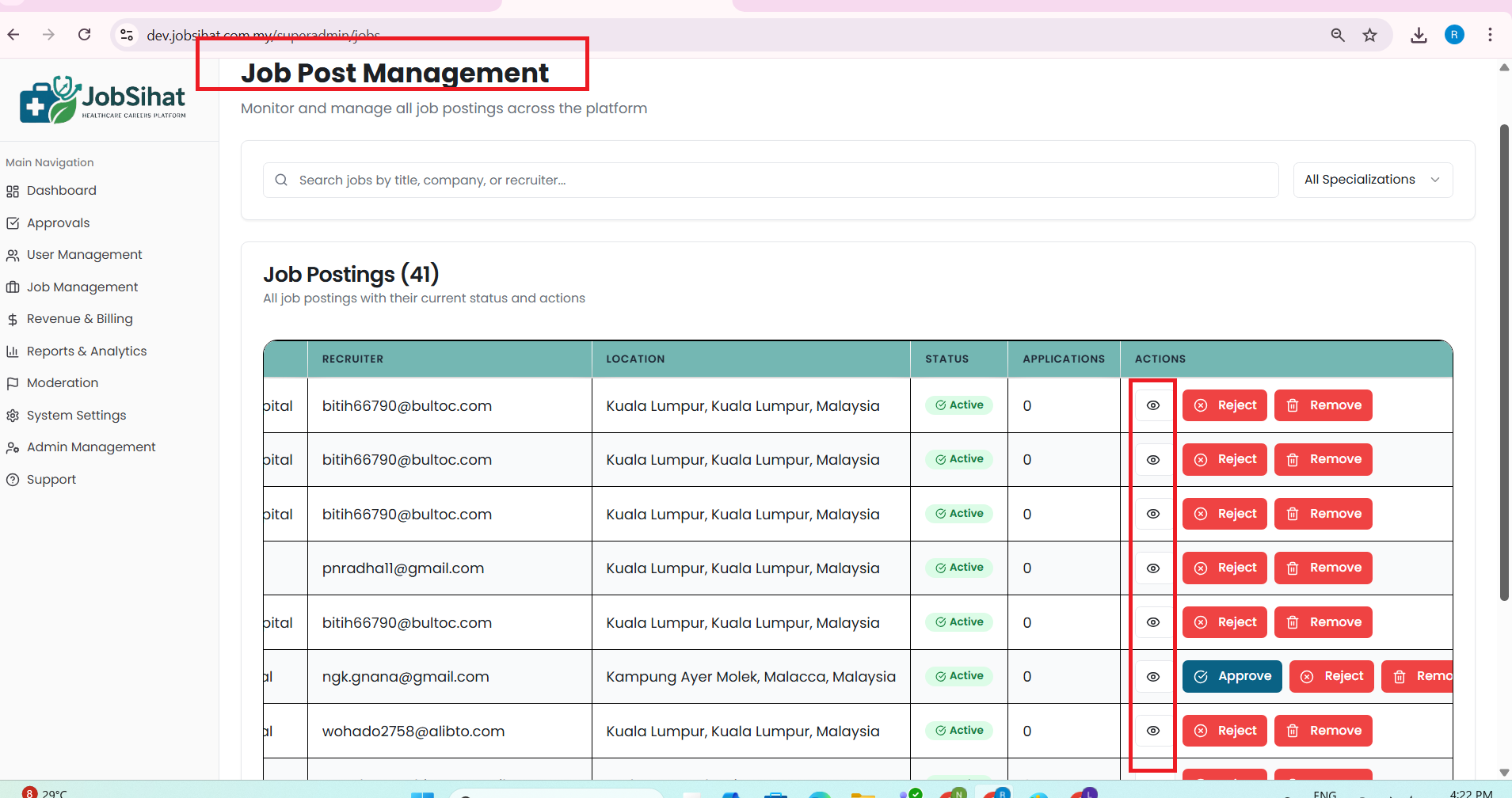Click the browser zoom magnifier icon
The width and height of the screenshot is (1512, 798).
pos(1338,35)
